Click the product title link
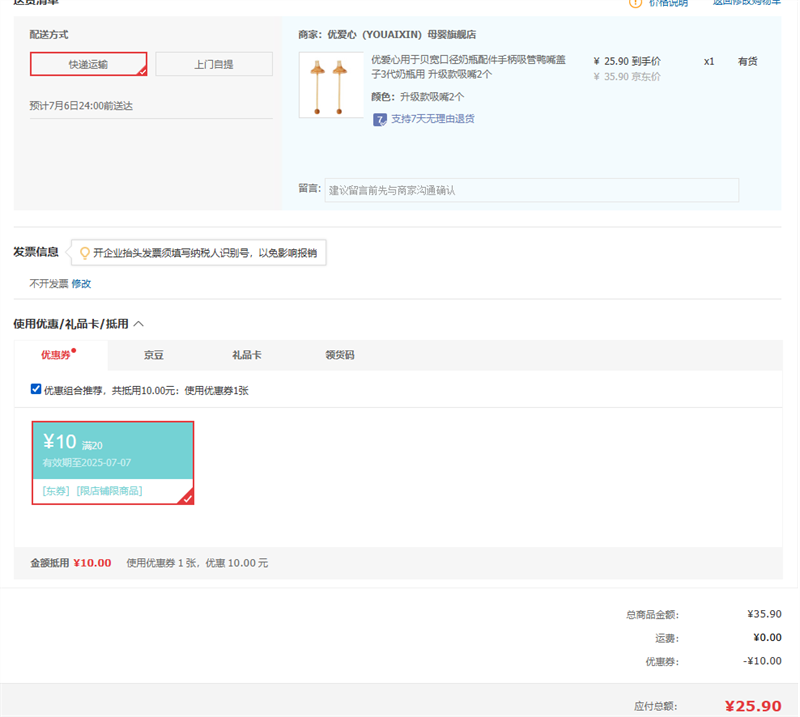 tap(468, 67)
